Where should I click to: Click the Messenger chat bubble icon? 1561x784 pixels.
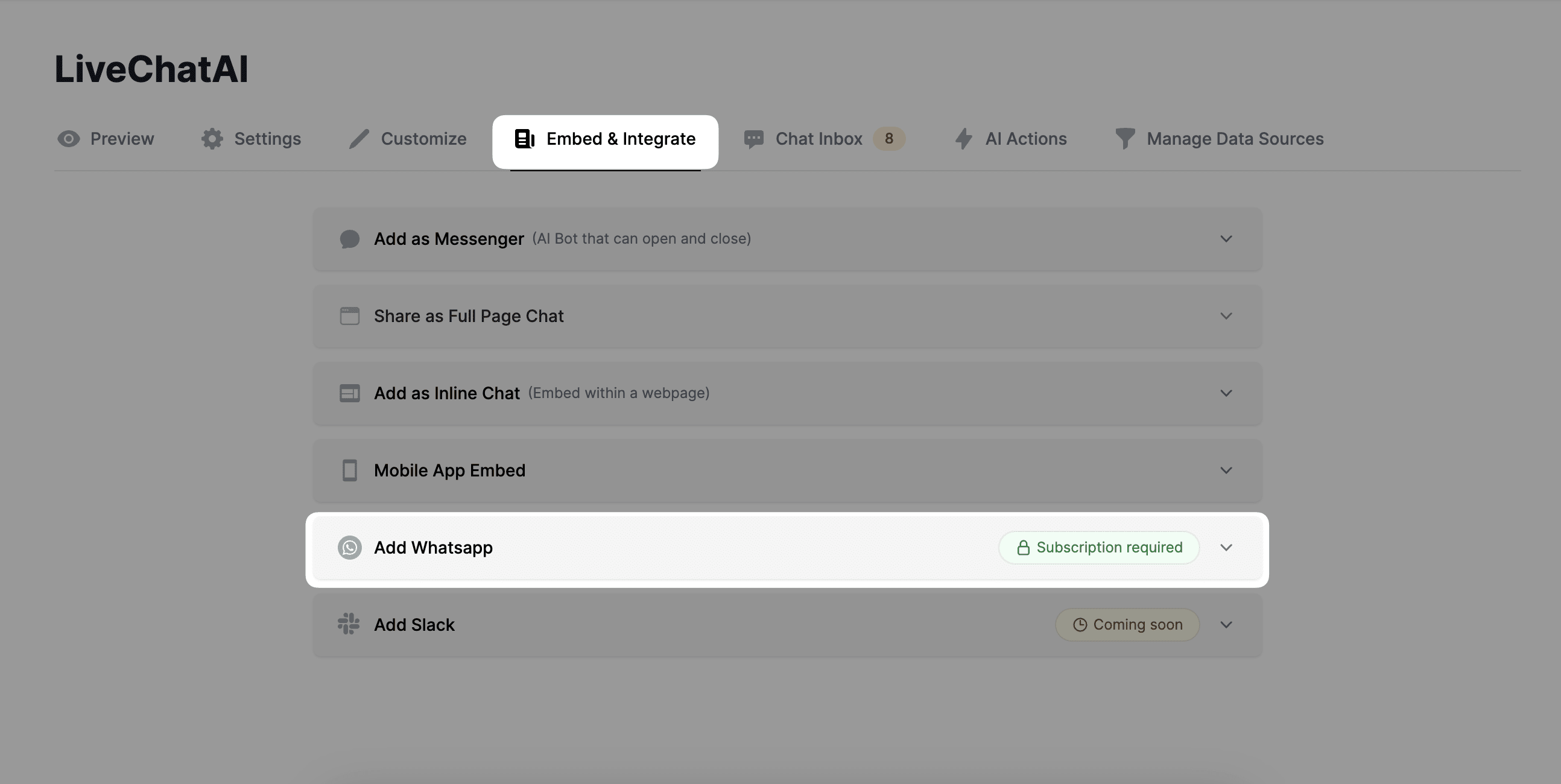point(350,239)
